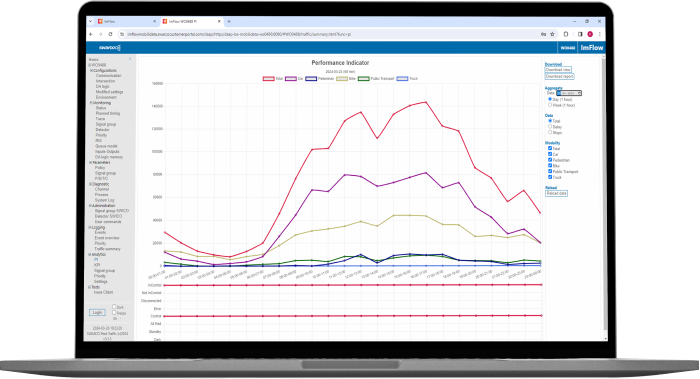The image size is (700, 379).
Task: Open Traffic summary under Logging
Action: (108, 249)
